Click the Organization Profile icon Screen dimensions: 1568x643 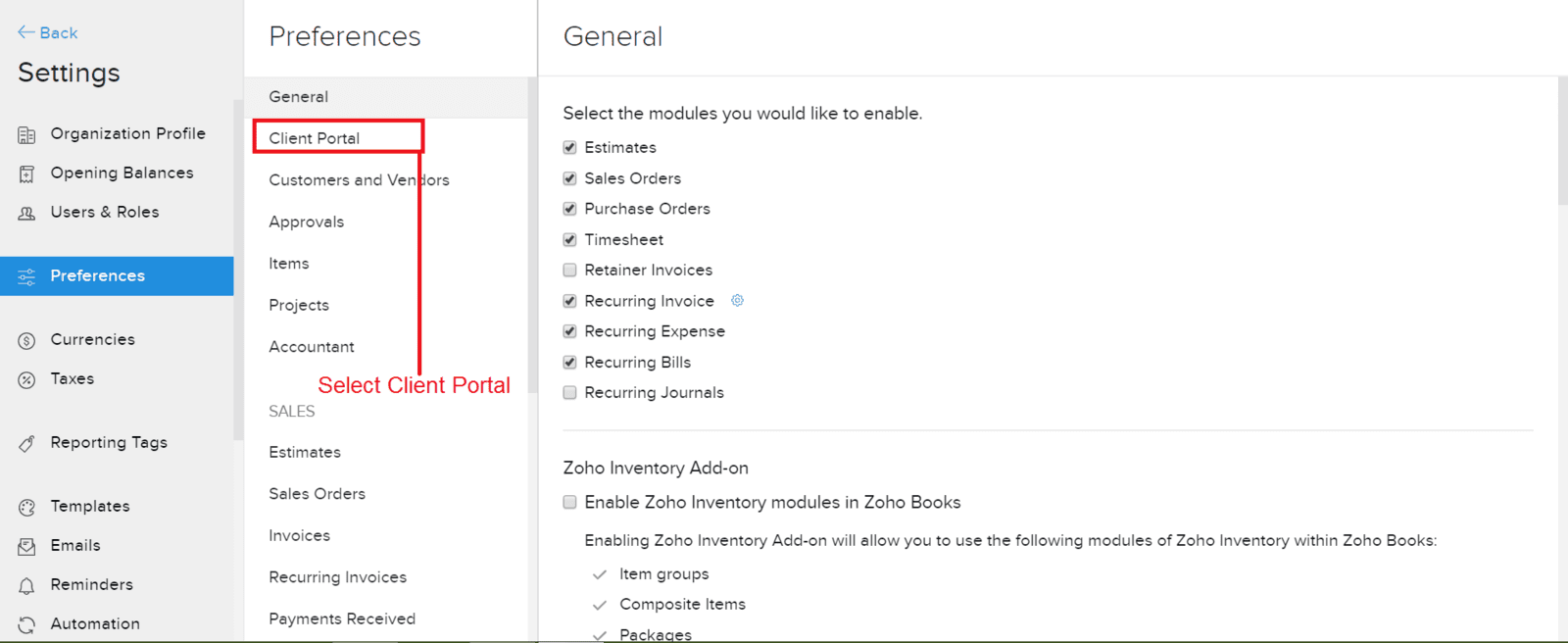click(26, 135)
